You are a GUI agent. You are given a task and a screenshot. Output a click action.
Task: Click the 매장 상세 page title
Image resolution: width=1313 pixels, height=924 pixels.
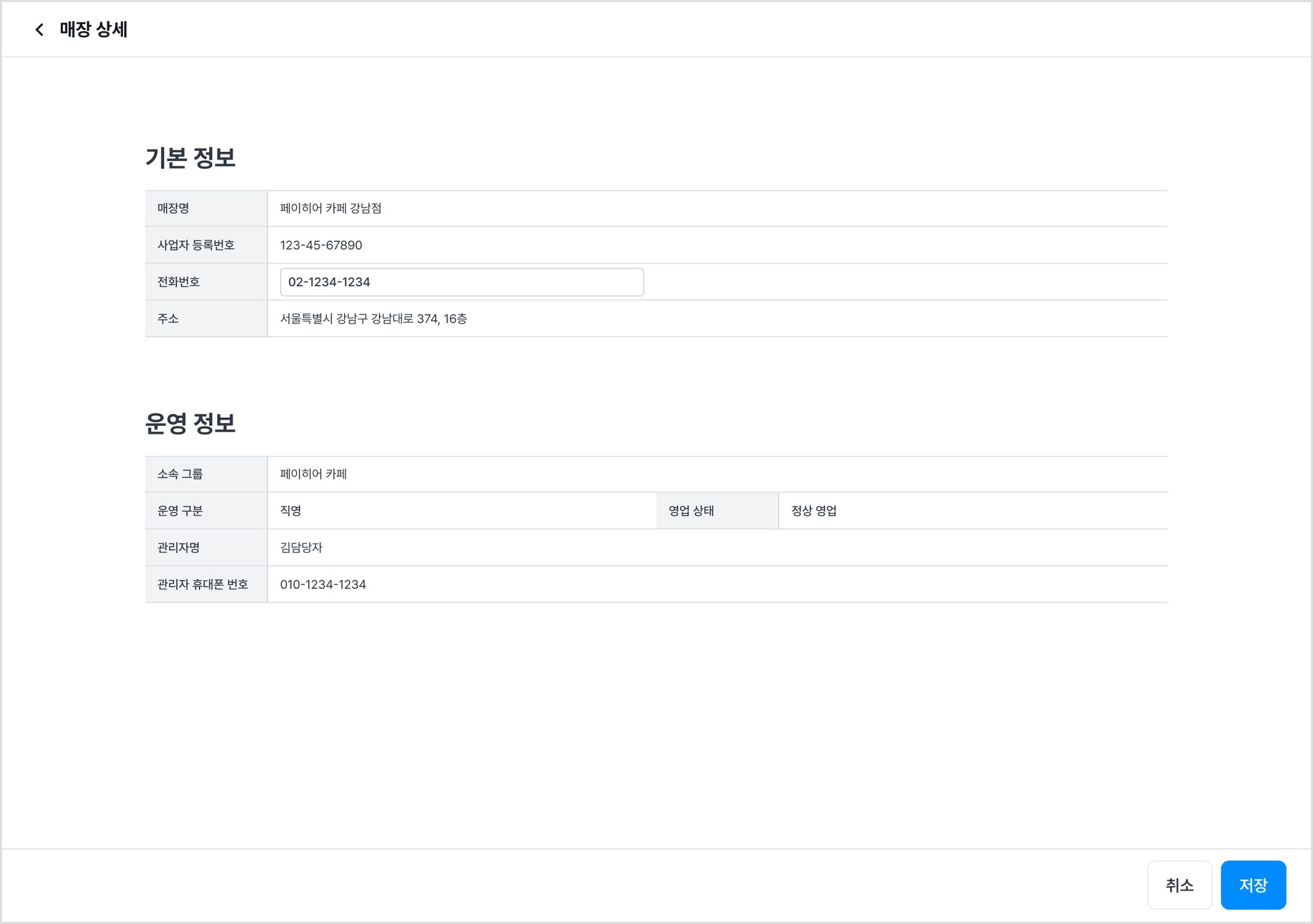click(x=94, y=29)
